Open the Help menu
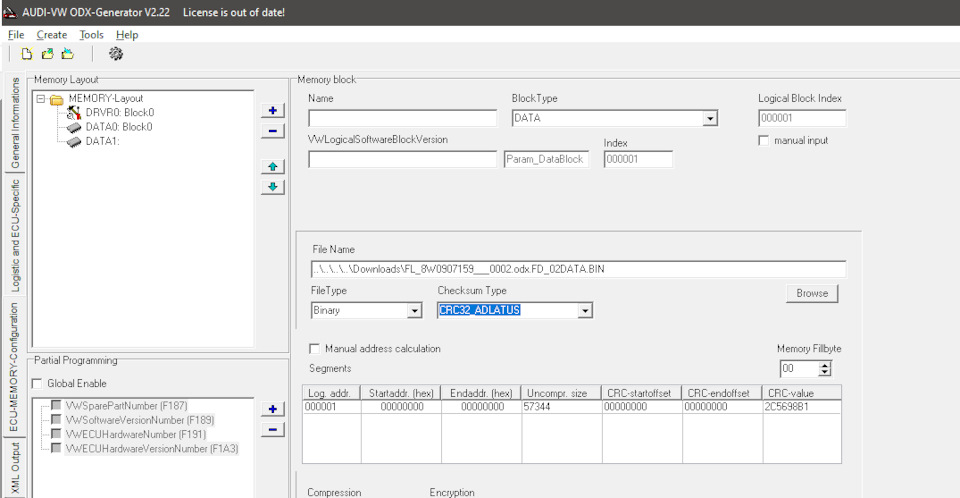Screen dimensions: 960x498 point(127,35)
